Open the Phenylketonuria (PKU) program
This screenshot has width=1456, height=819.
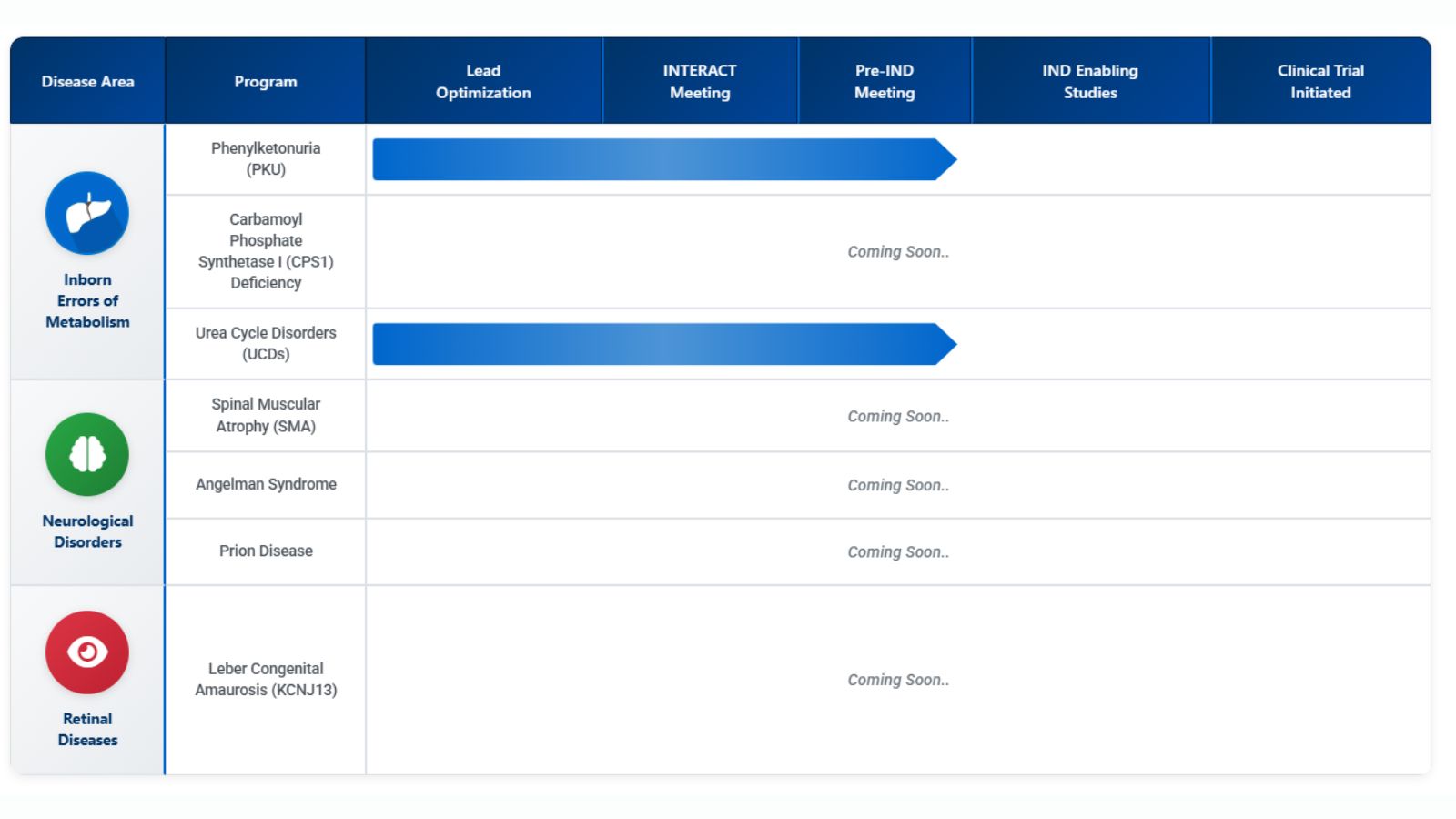click(266, 158)
